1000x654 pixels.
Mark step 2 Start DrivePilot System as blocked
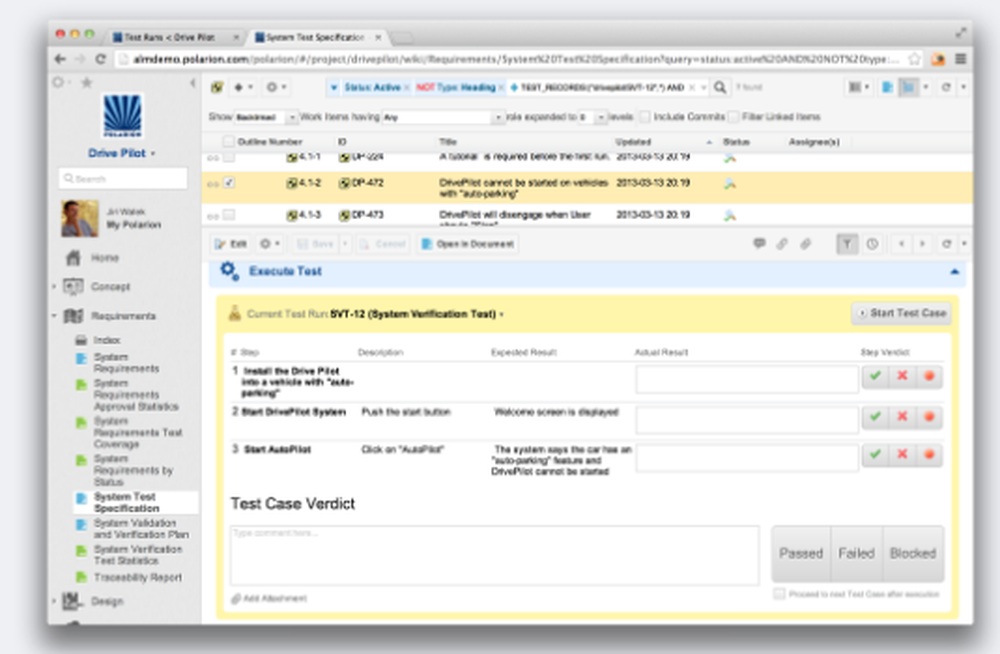(x=929, y=417)
